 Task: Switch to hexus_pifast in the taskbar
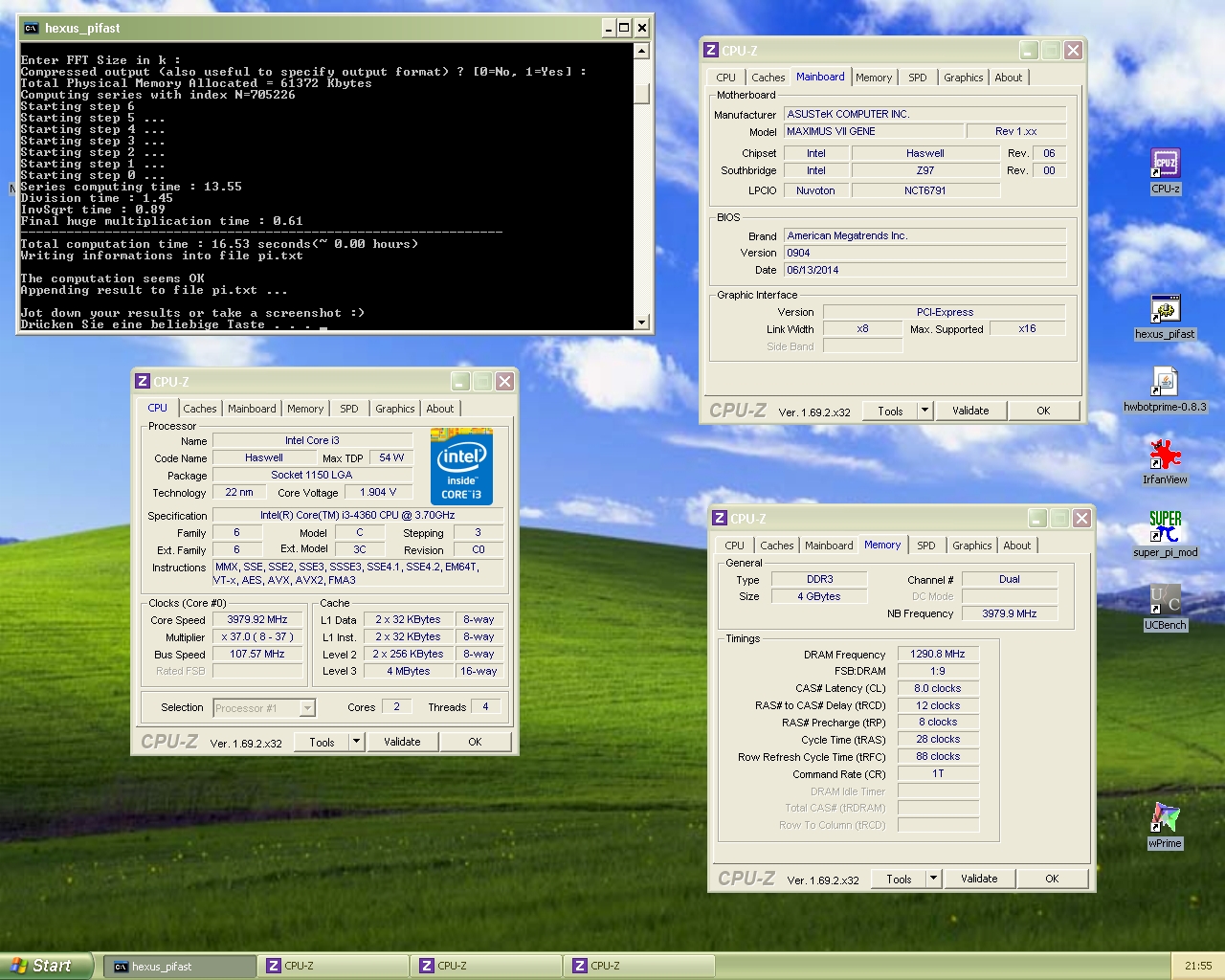point(180,967)
